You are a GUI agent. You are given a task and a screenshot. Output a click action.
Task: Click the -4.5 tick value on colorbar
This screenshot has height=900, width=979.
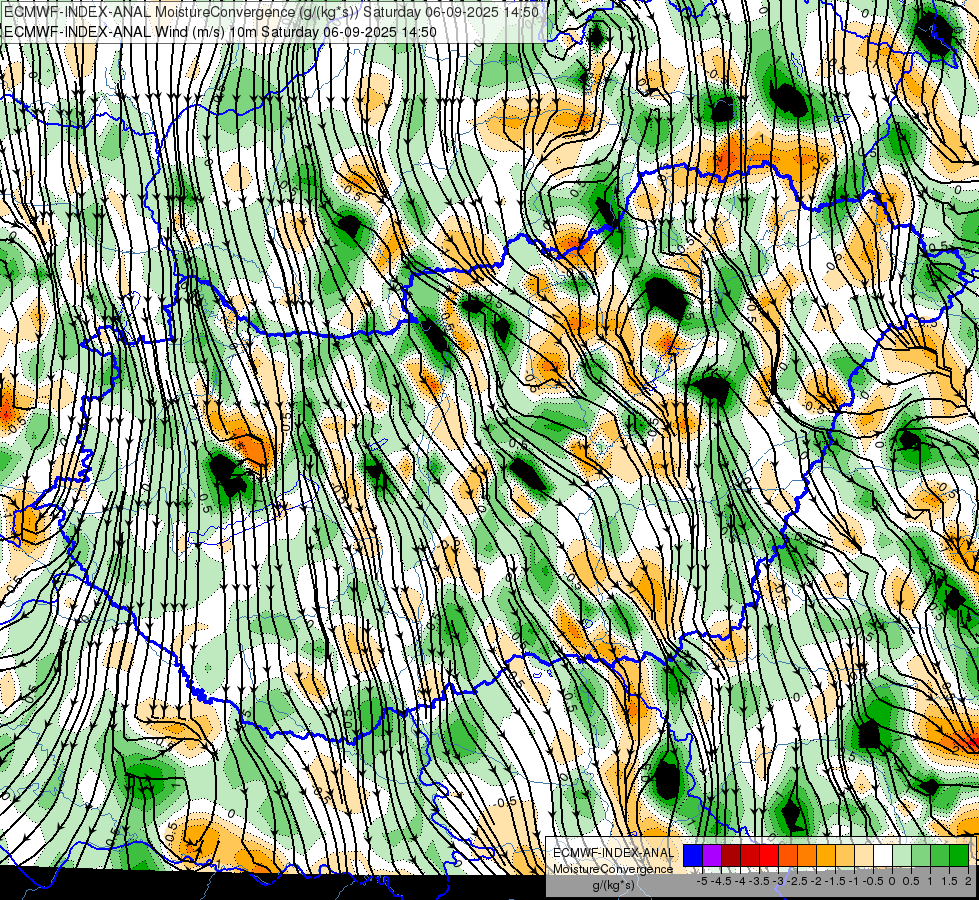pos(721,881)
